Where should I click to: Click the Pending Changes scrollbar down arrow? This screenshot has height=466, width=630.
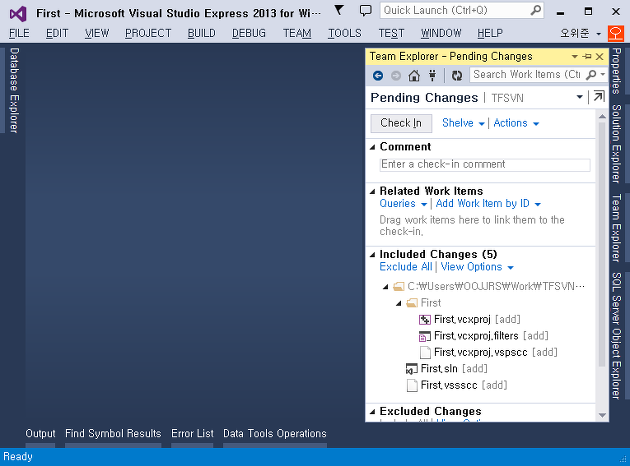coord(602,415)
